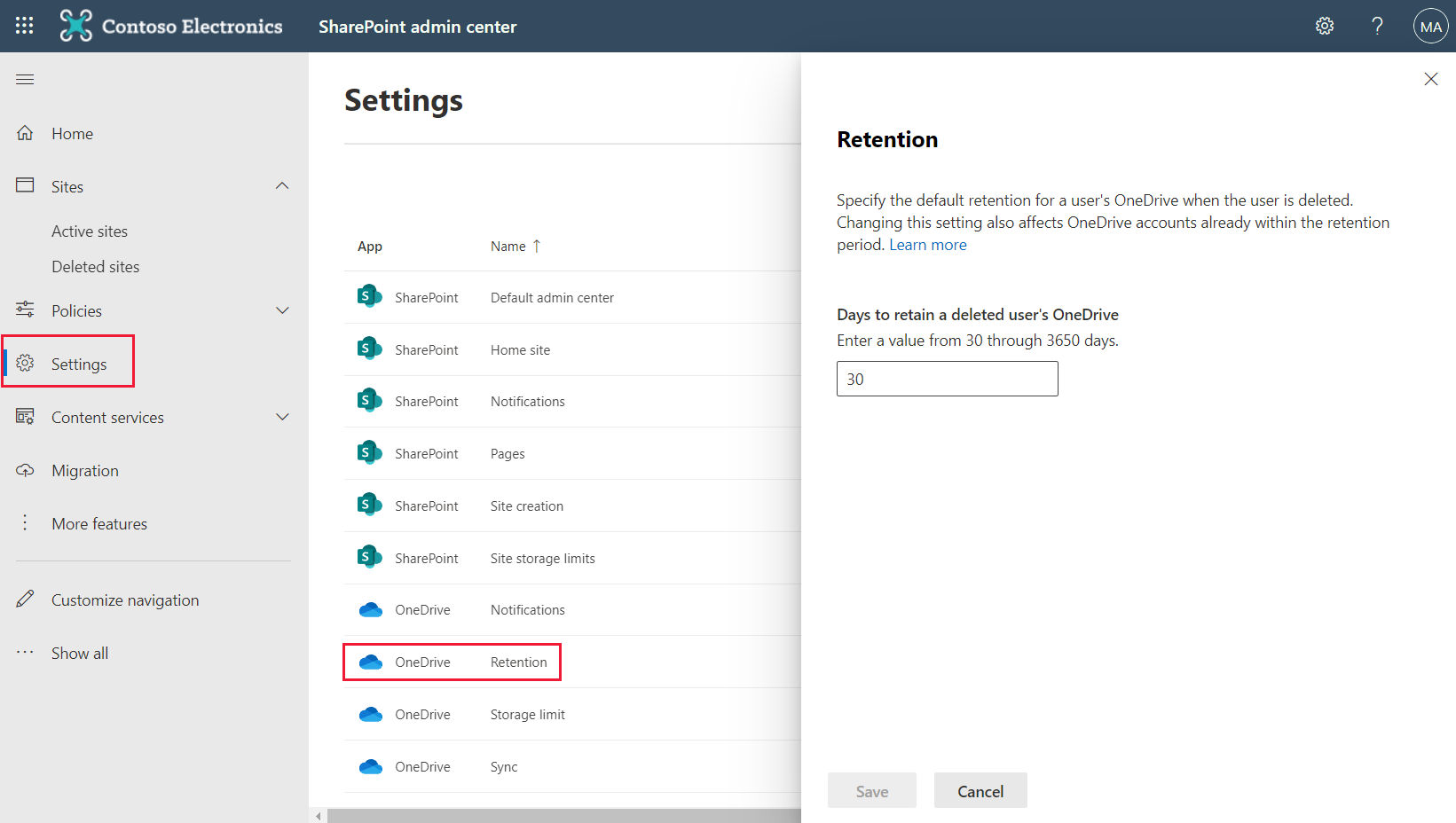Click the Learn more link

[928, 245]
